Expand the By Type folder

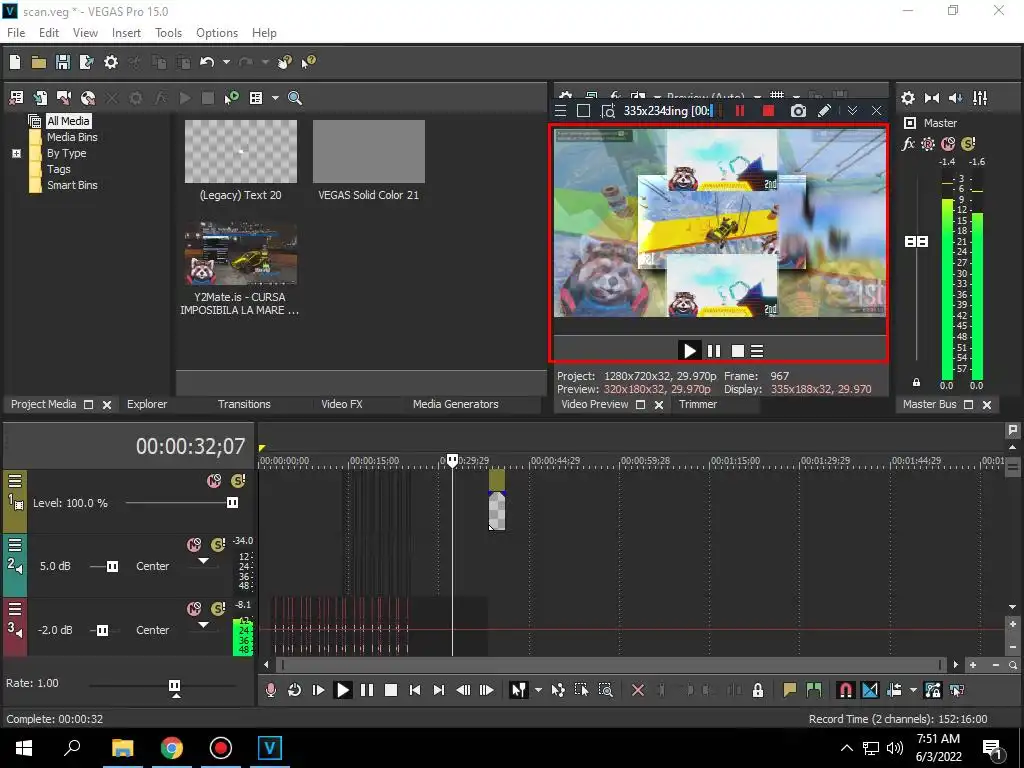click(16, 153)
